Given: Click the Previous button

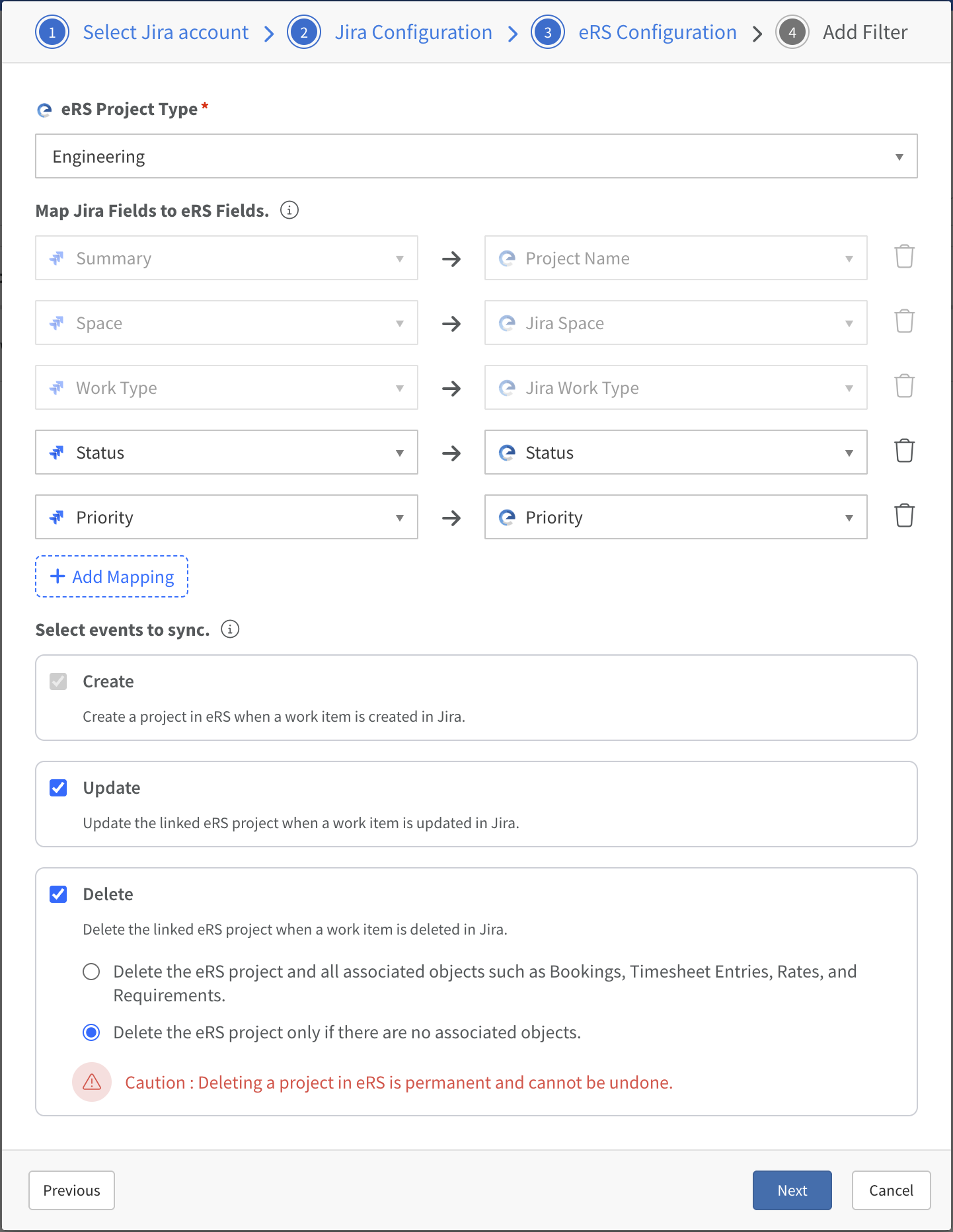Looking at the screenshot, I should (x=71, y=1190).
